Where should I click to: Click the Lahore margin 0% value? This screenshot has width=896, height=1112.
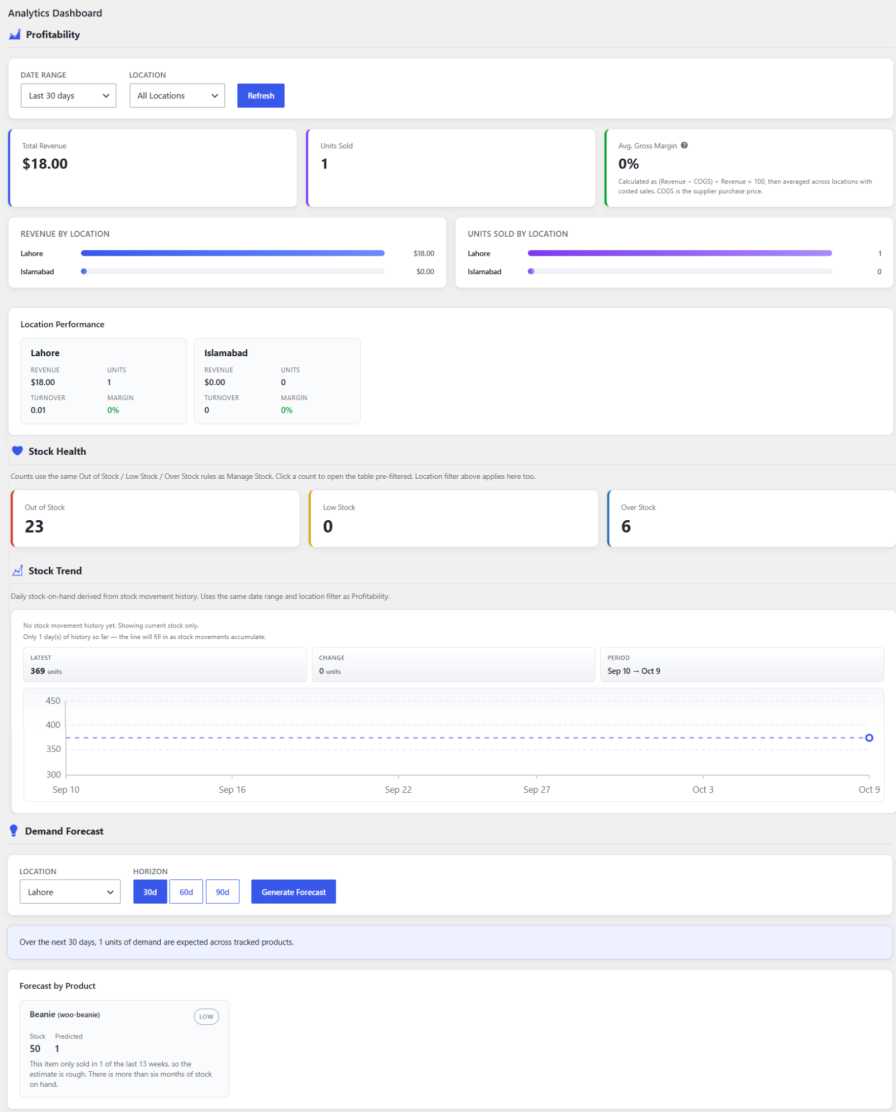(x=113, y=410)
